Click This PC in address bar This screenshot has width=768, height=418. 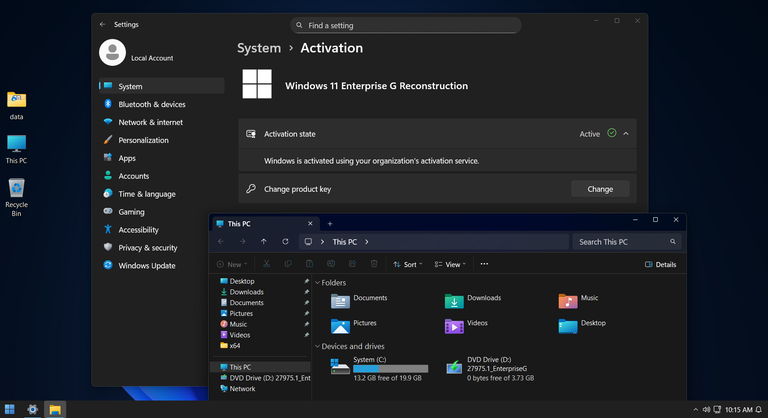344,242
